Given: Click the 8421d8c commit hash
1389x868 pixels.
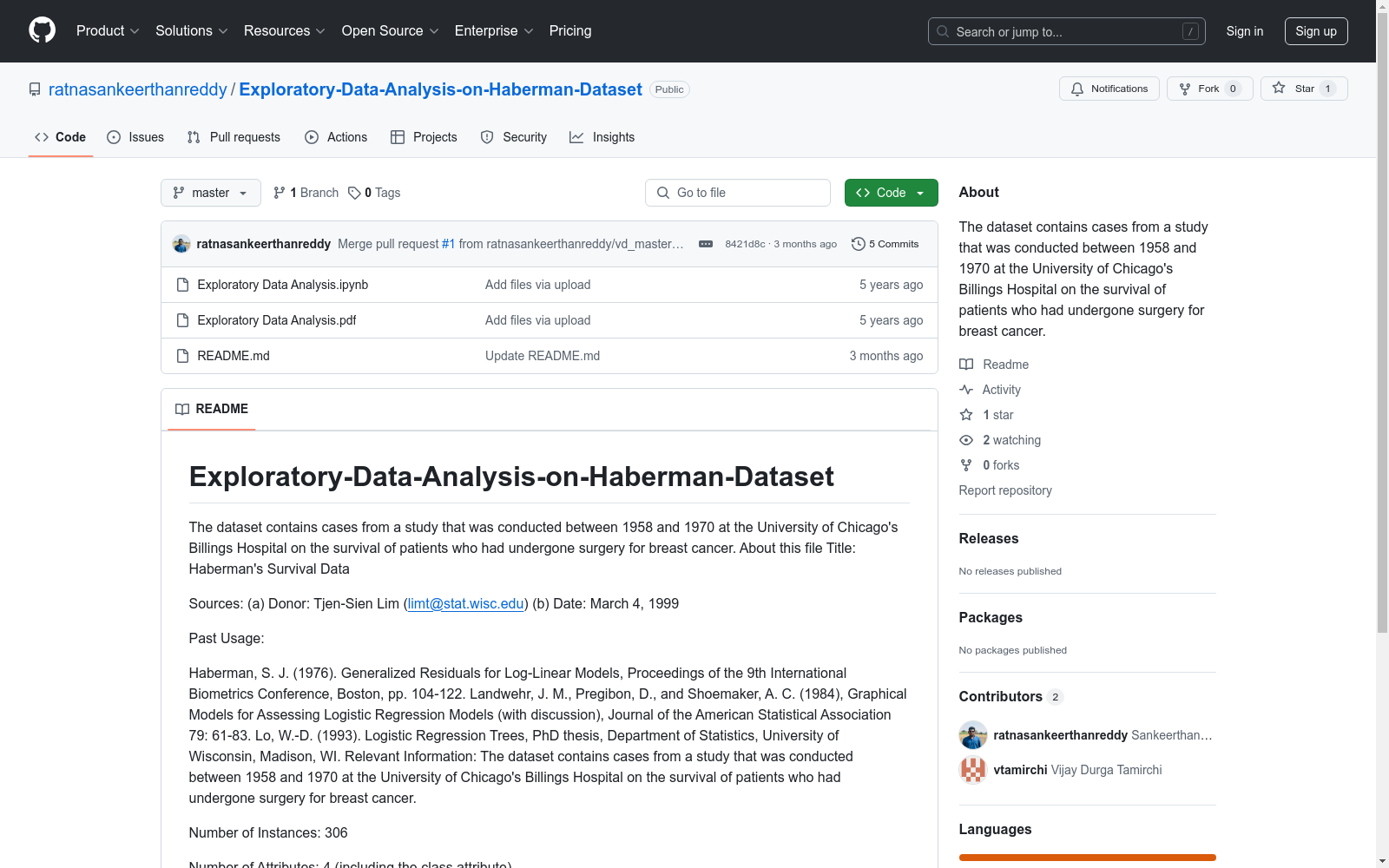Looking at the screenshot, I should [x=746, y=244].
